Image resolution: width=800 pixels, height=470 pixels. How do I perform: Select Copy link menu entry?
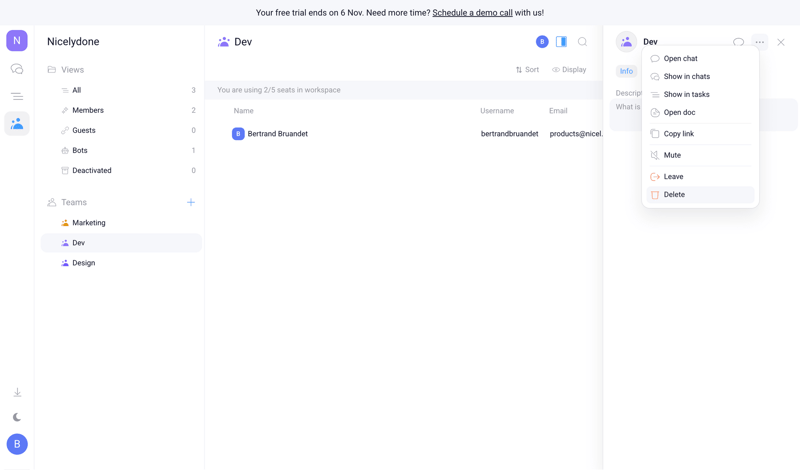pos(678,134)
